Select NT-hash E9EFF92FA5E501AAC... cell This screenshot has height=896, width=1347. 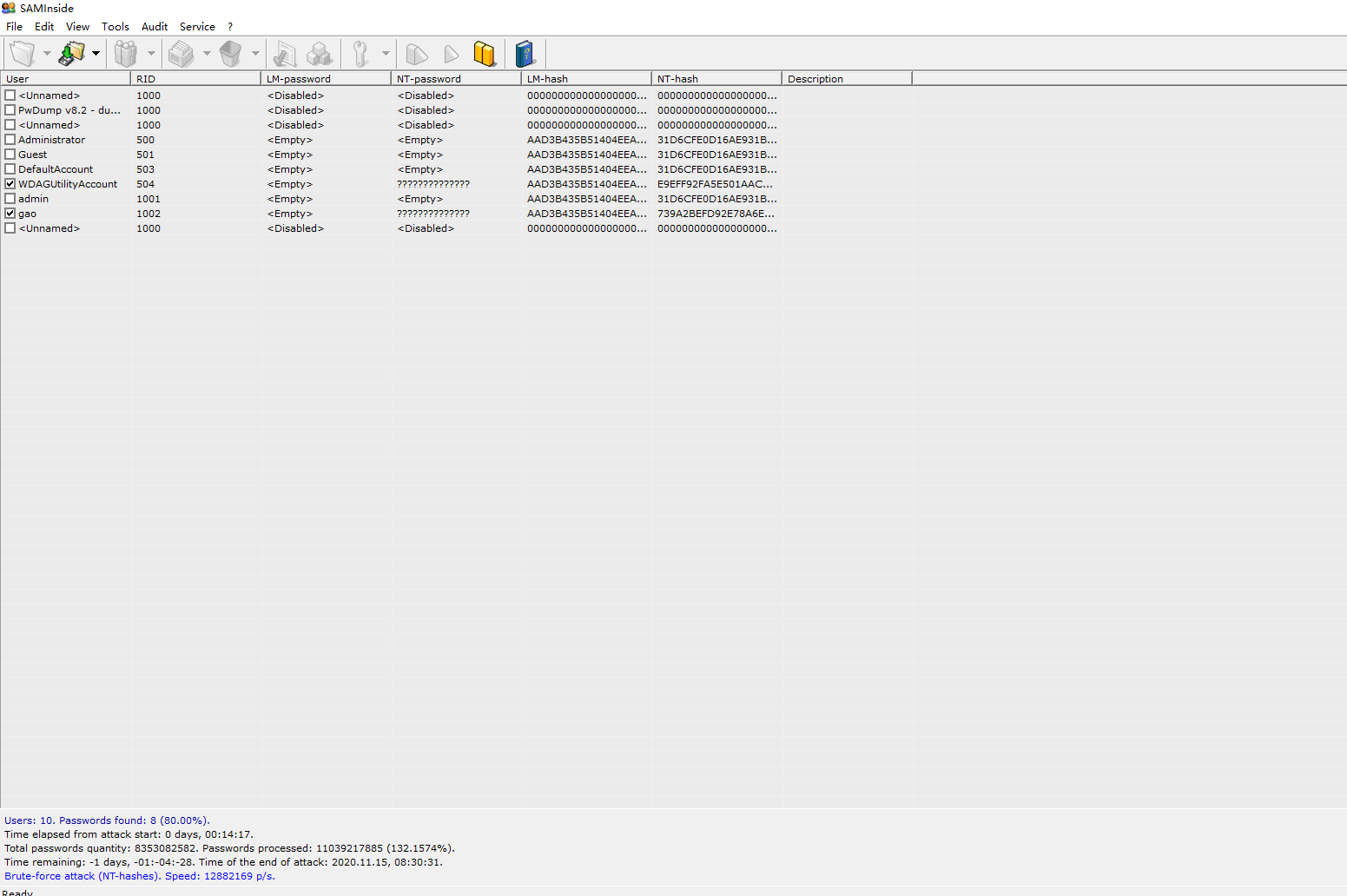point(715,184)
